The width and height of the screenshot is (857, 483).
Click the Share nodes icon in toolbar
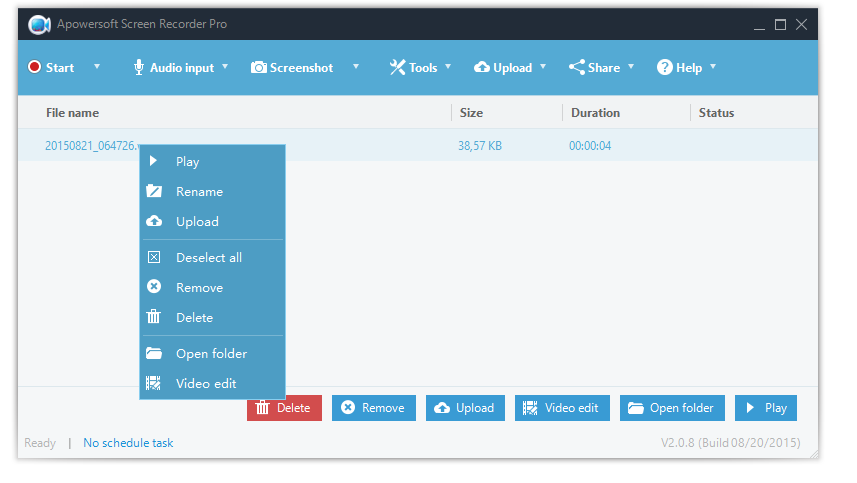[577, 67]
